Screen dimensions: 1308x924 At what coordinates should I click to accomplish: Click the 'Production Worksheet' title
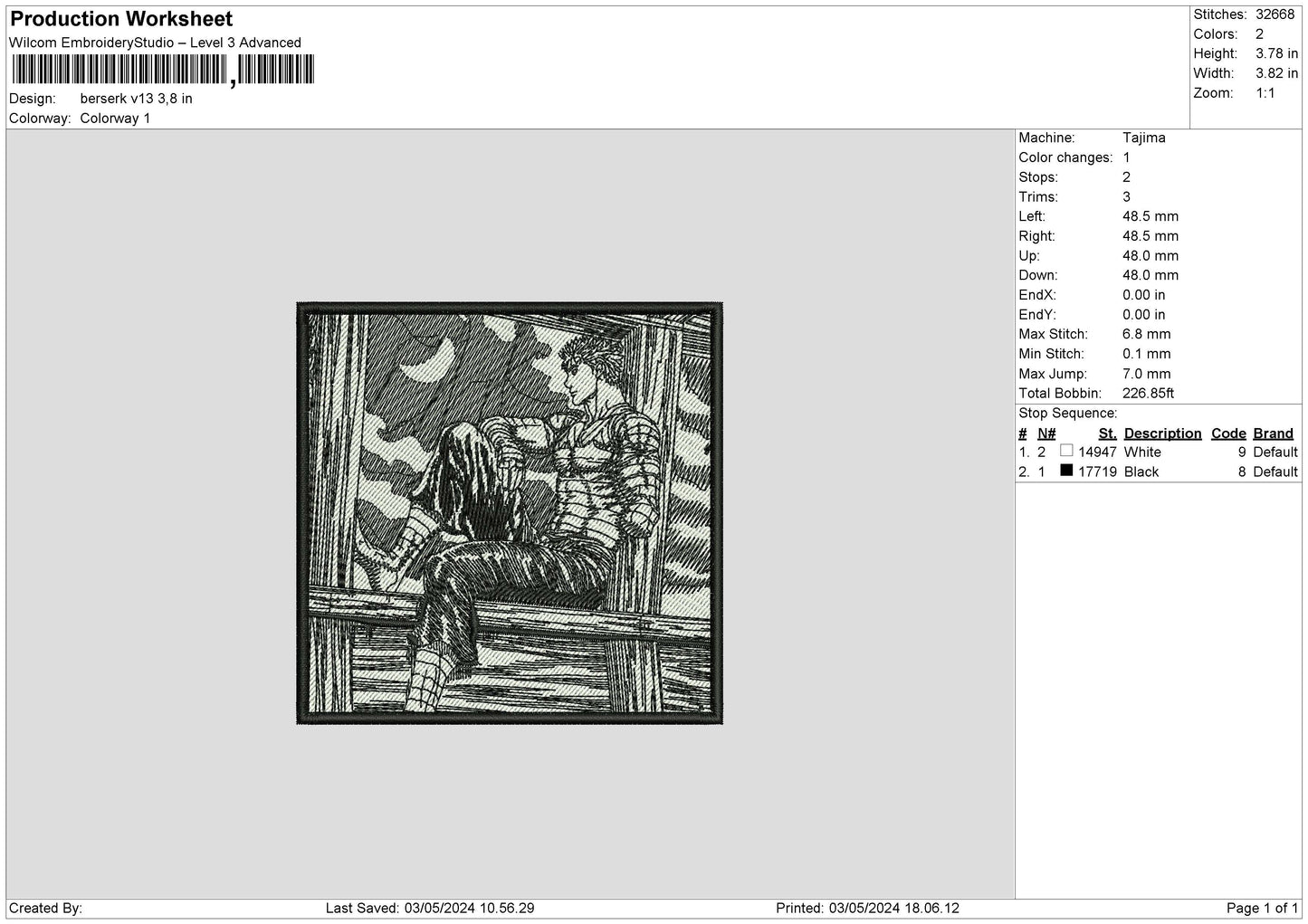121,19
